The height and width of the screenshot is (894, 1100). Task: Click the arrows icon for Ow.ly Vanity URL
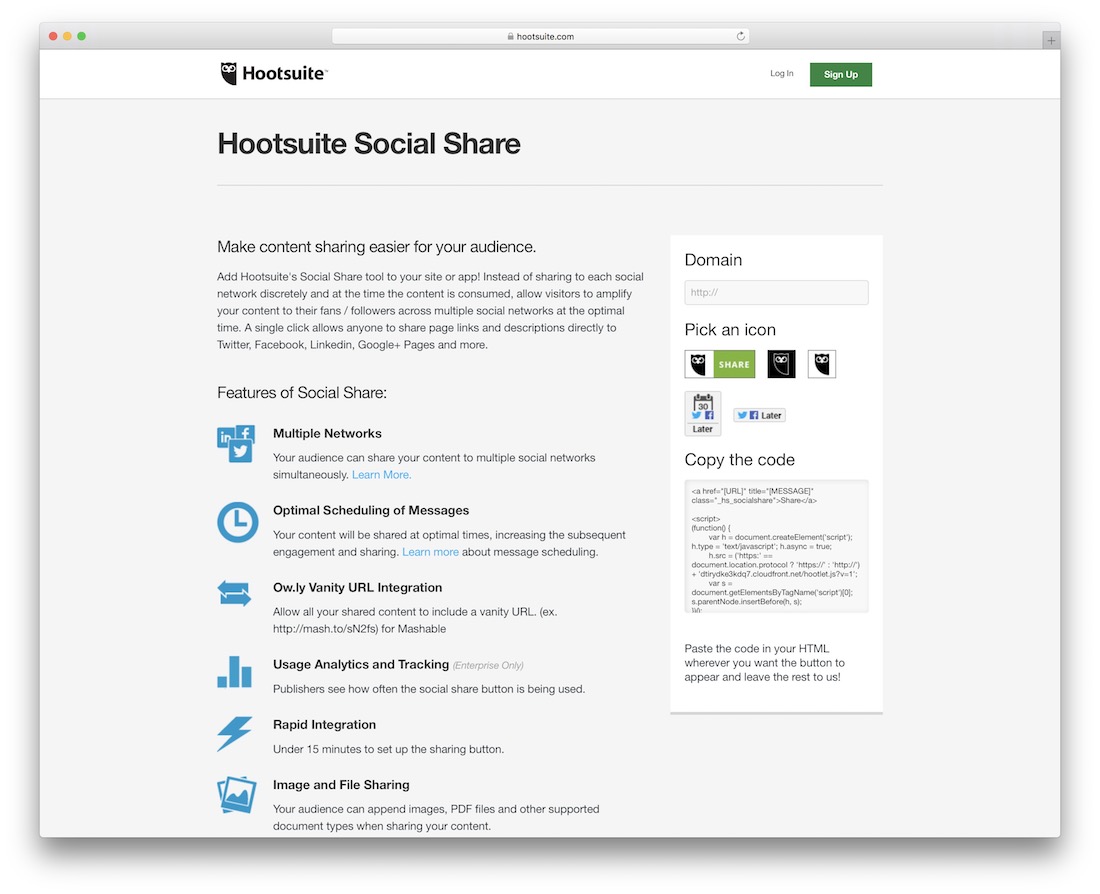click(x=234, y=593)
